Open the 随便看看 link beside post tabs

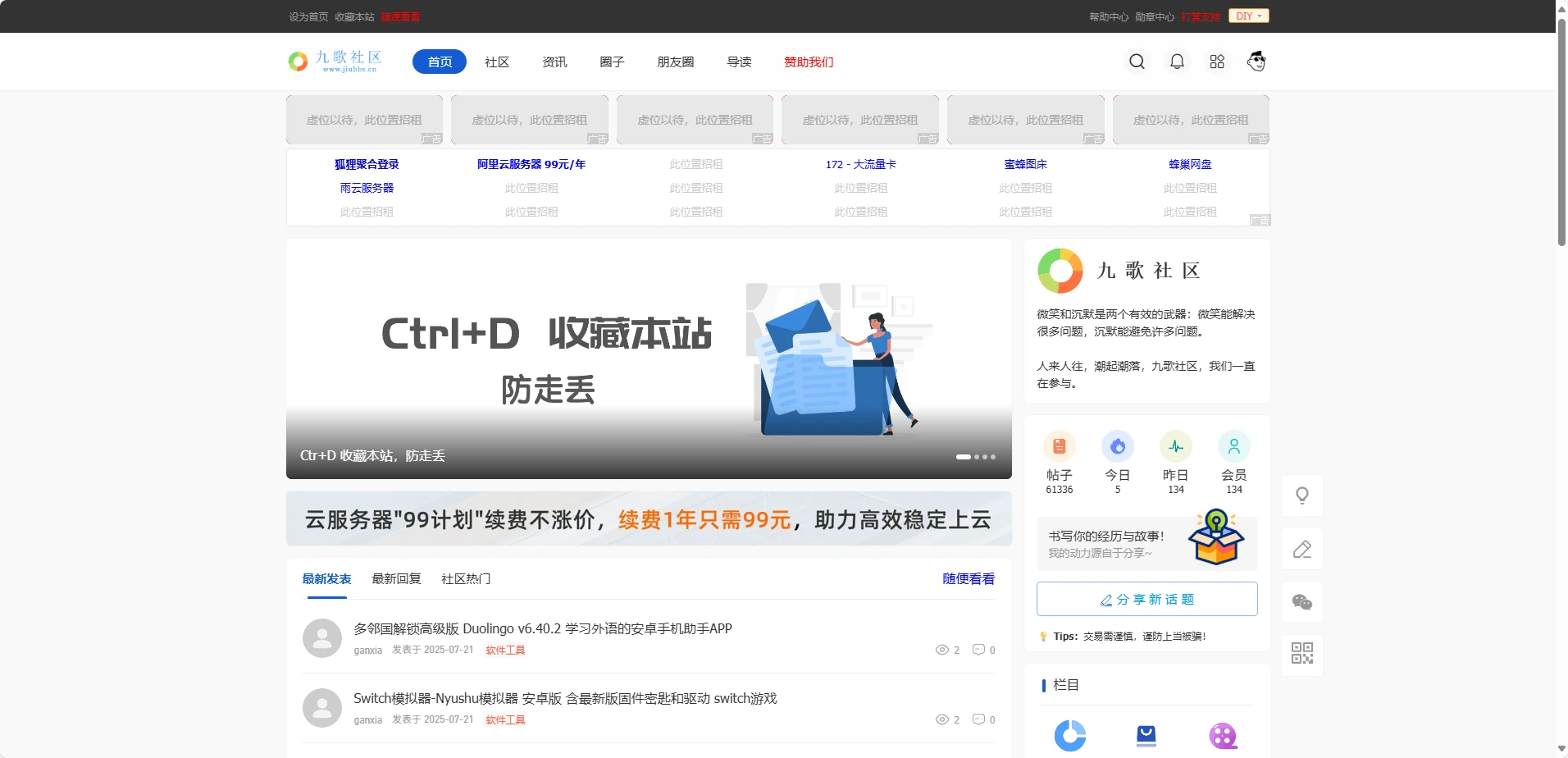pyautogui.click(x=968, y=579)
